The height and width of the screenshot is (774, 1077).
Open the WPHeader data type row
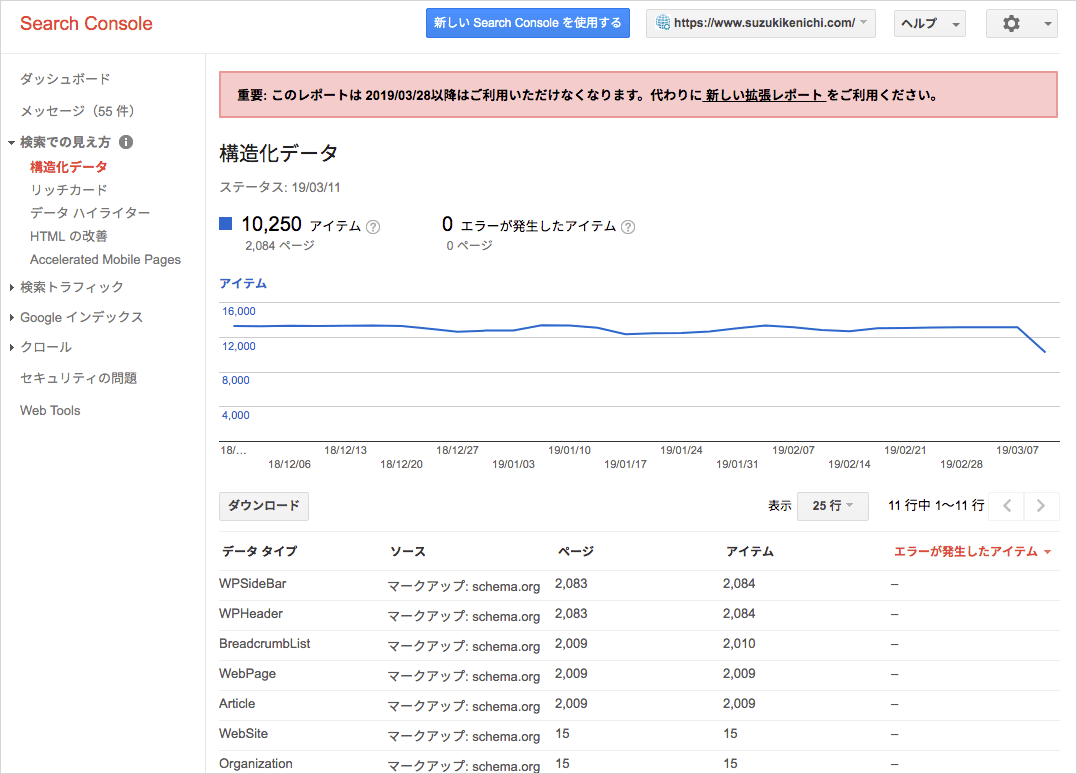point(251,614)
